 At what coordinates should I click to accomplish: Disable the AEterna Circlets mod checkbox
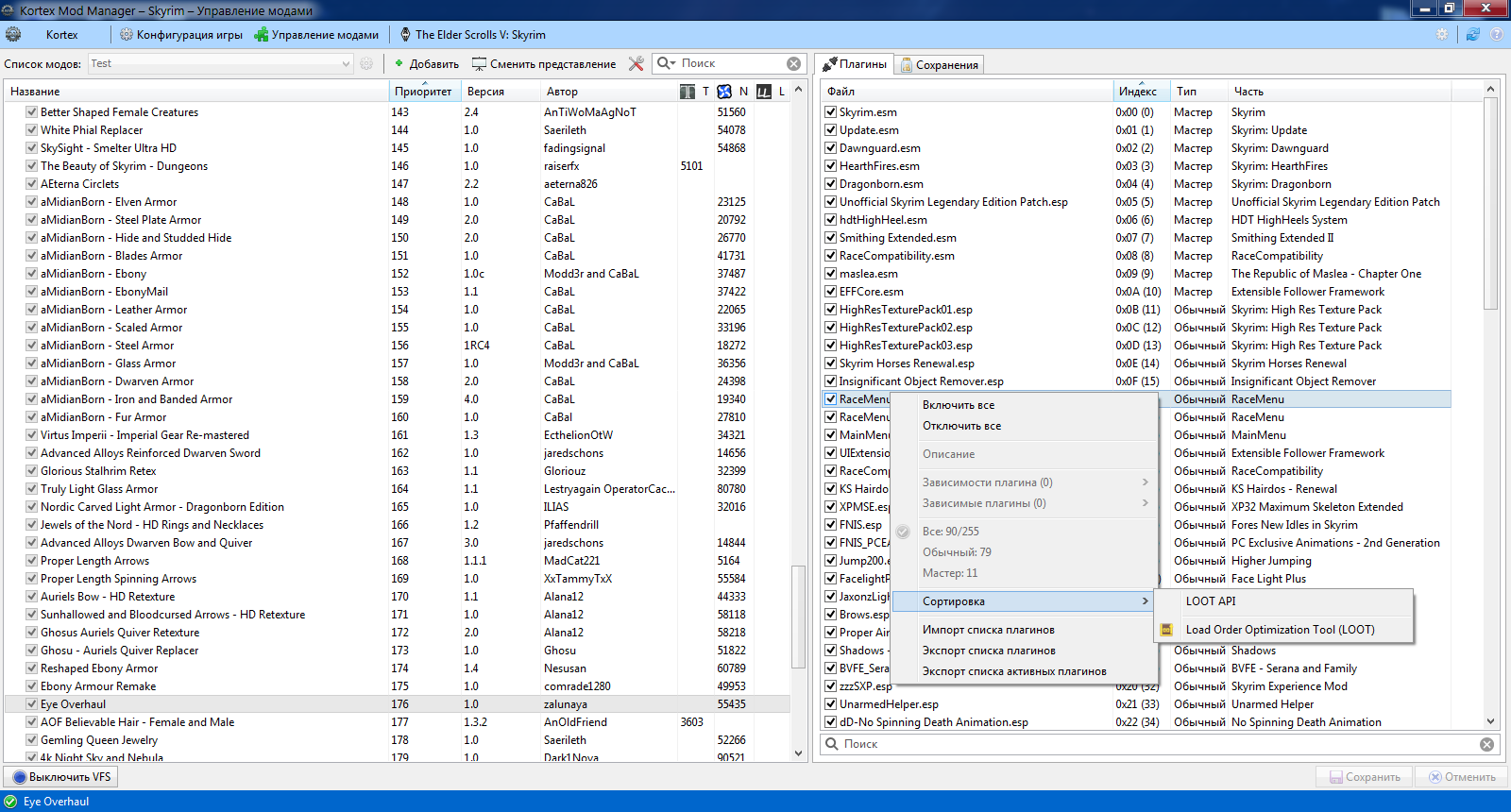point(32,184)
